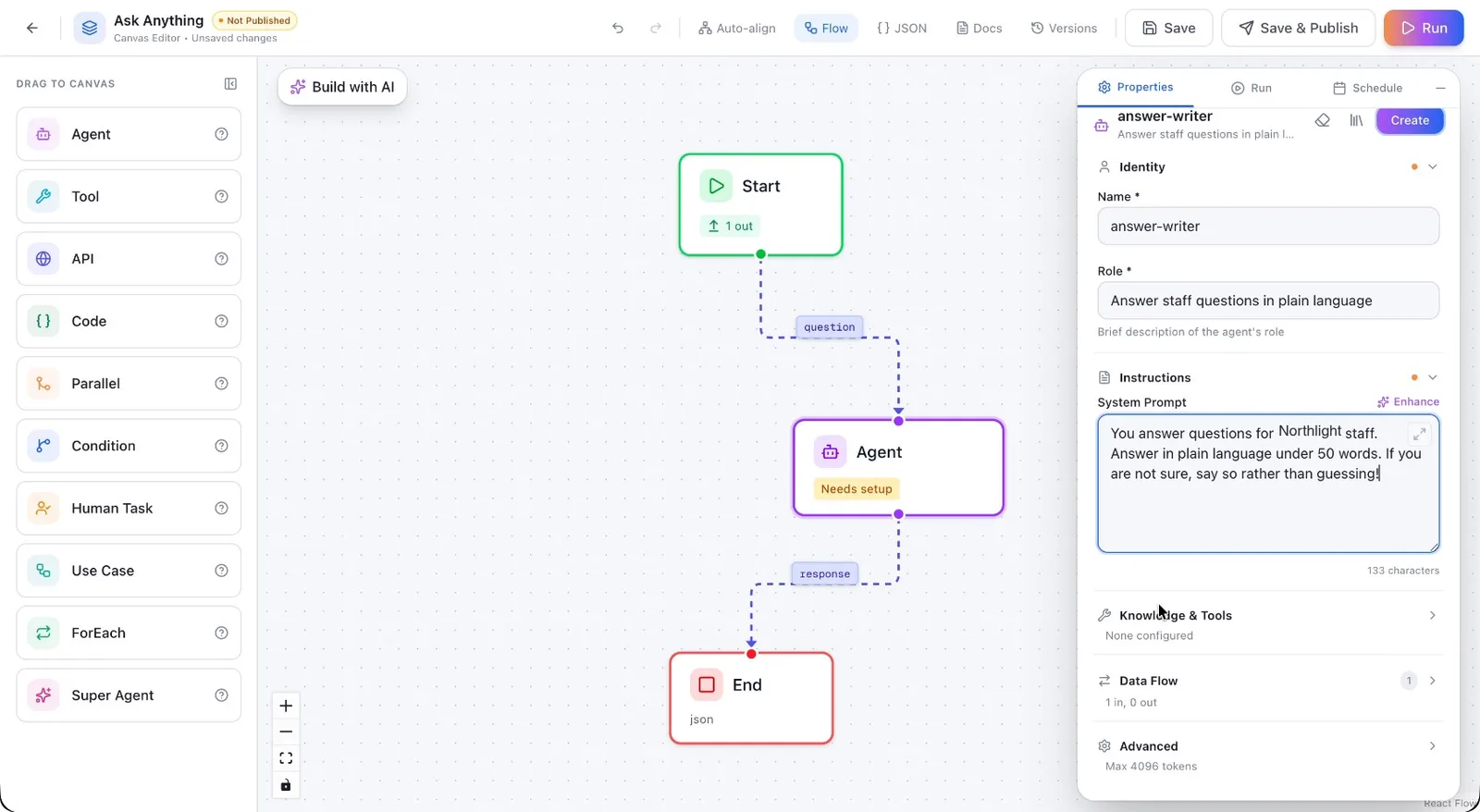Open the library icon beside Create
1480x812 pixels.
pos(1356,120)
